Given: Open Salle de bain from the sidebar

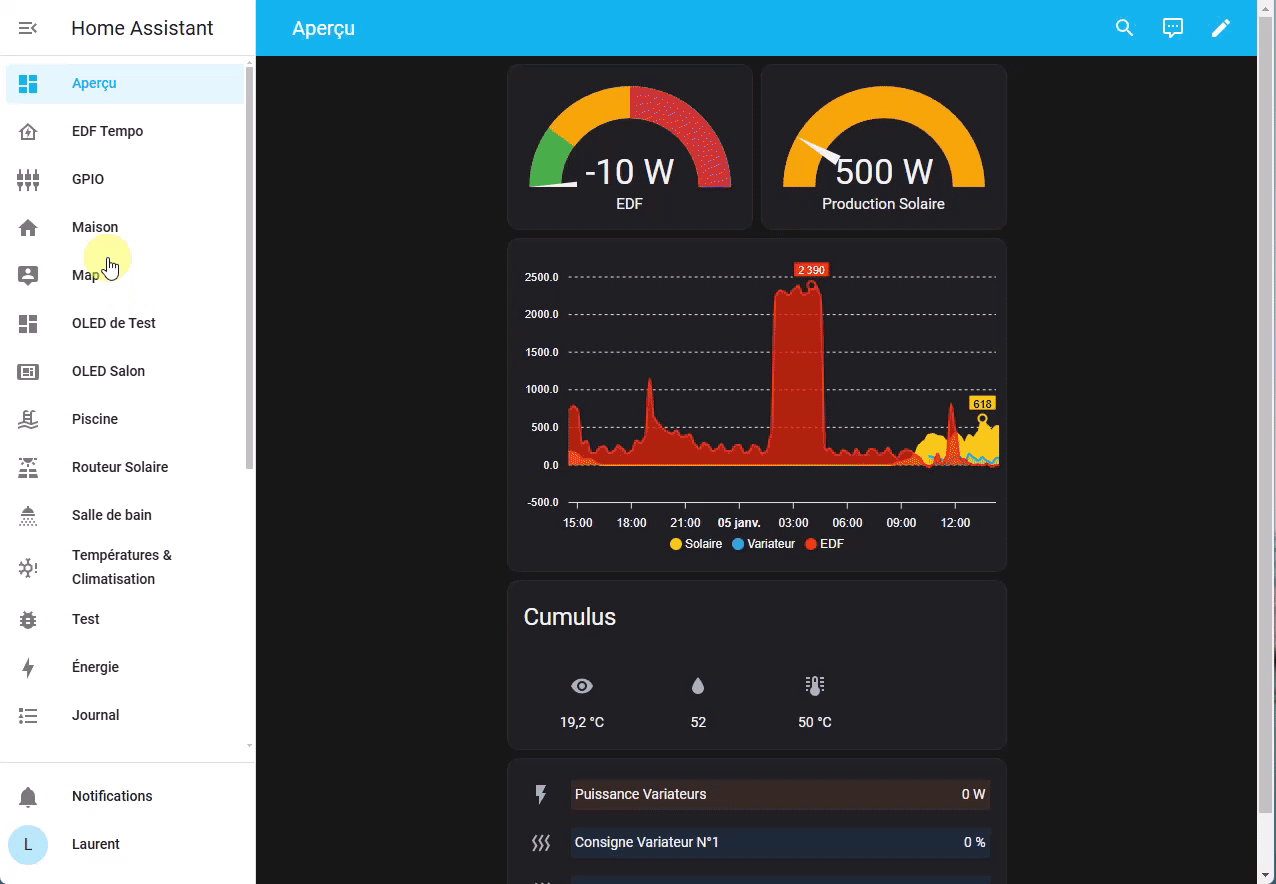Looking at the screenshot, I should pos(125,516).
